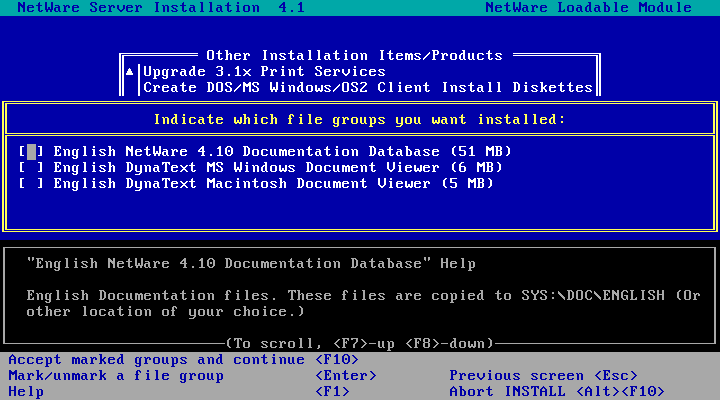Click the Indicate which file groups heading
Screen dimensions: 720x400
[359, 119]
